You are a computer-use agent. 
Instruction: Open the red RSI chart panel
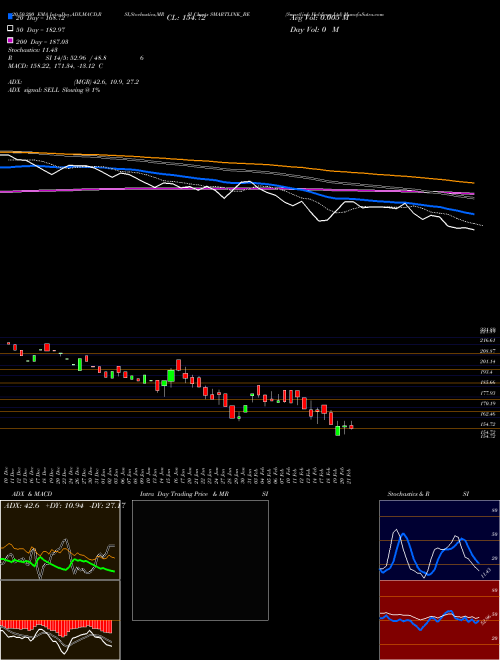[439, 620]
